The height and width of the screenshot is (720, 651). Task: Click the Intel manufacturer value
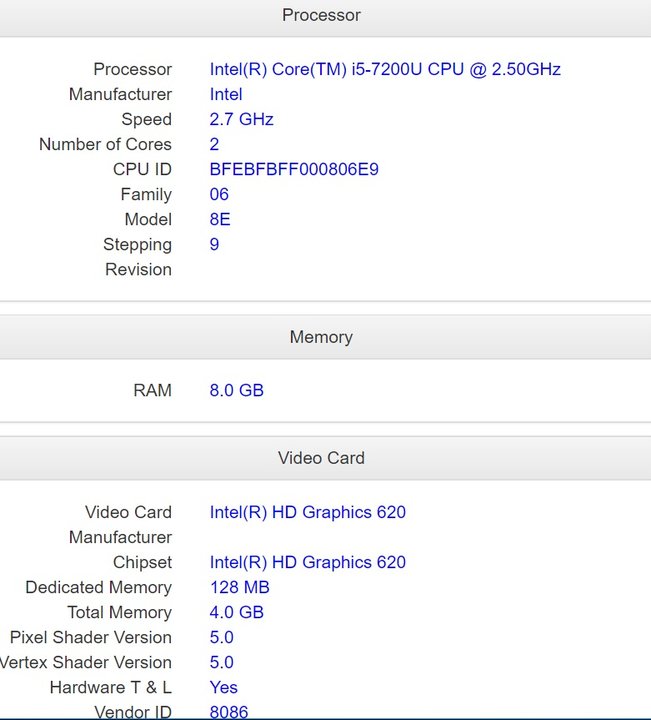pyautogui.click(x=226, y=94)
